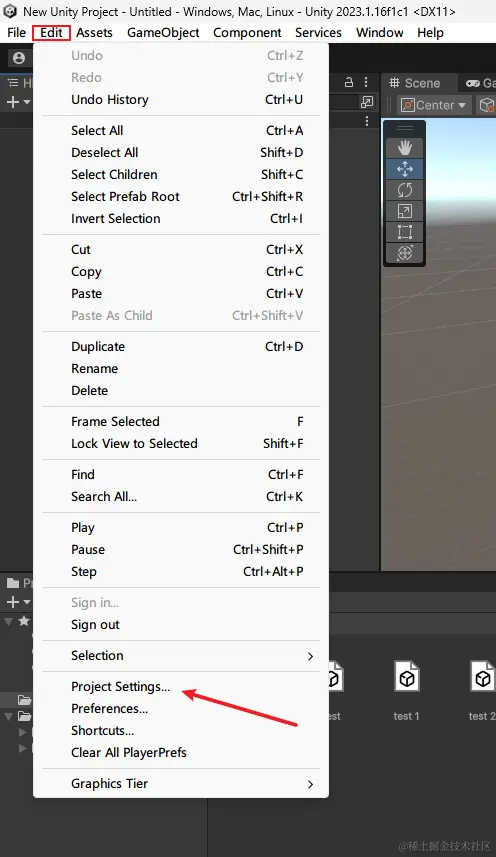The width and height of the screenshot is (496, 857).
Task: Select the Hand view tool
Action: 404,148
